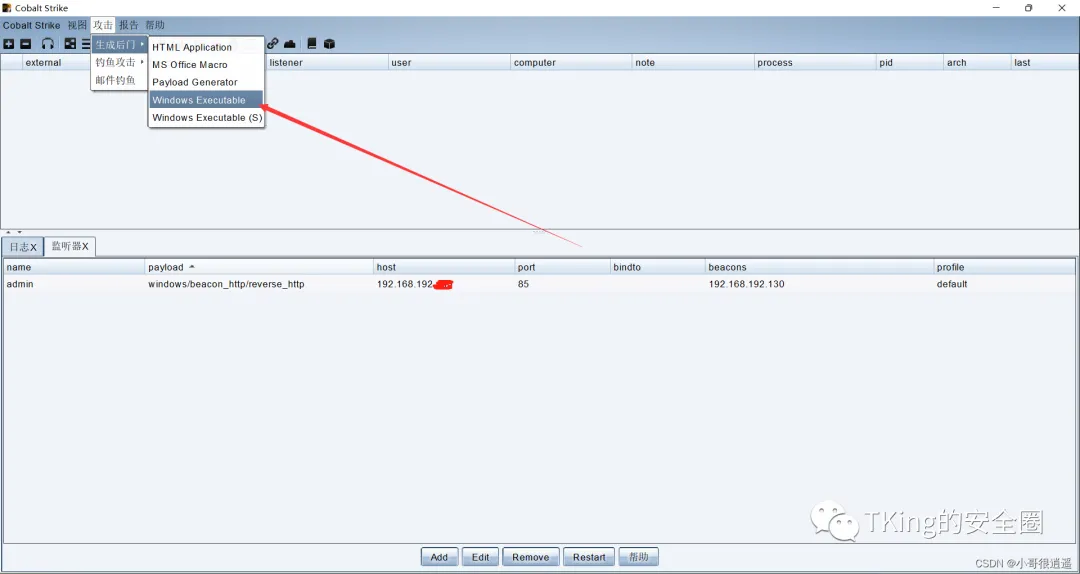Click the port column header

[x=563, y=267]
